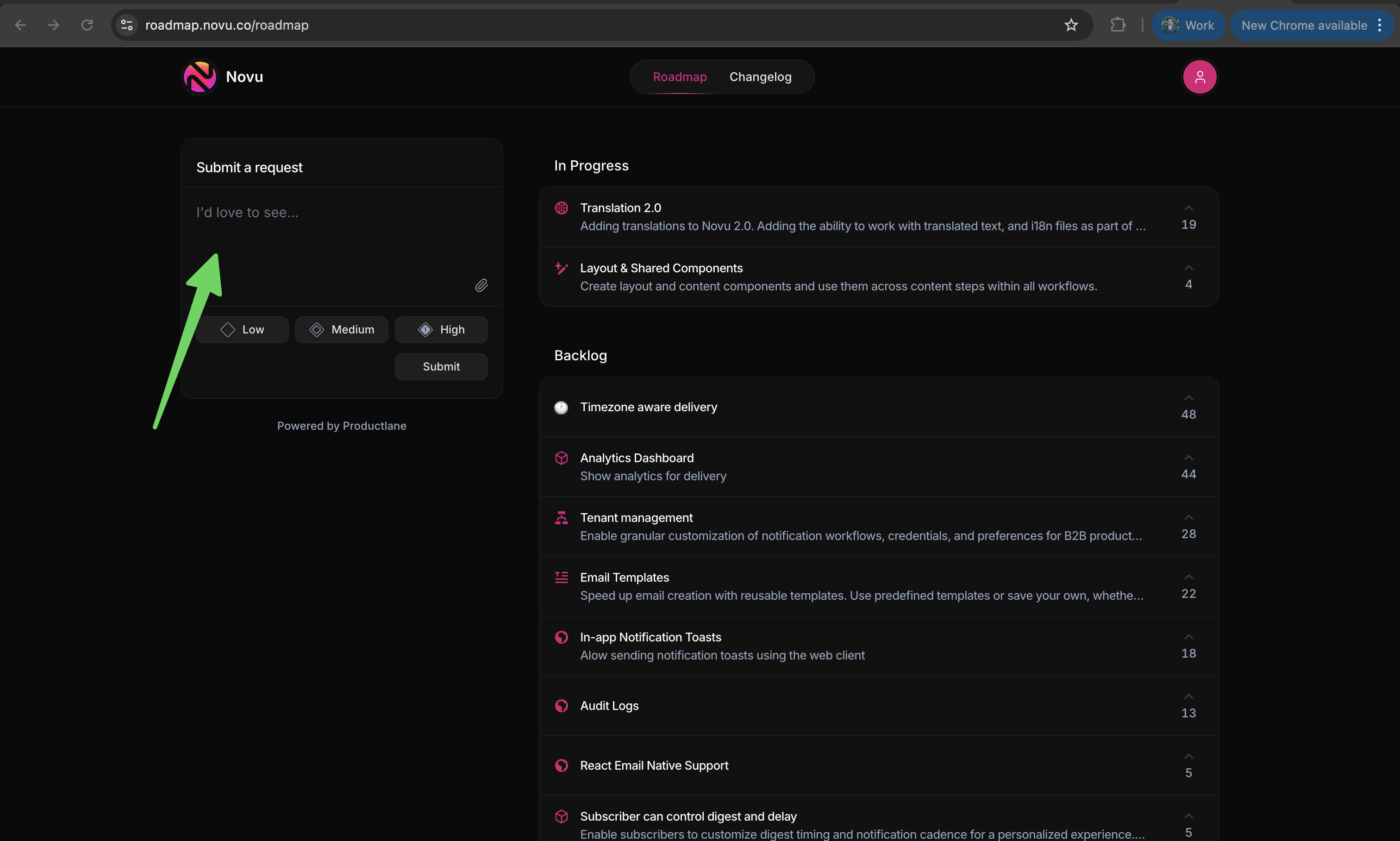The image size is (1400, 841).
Task: Open the pink user profile avatar
Action: [x=1199, y=77]
